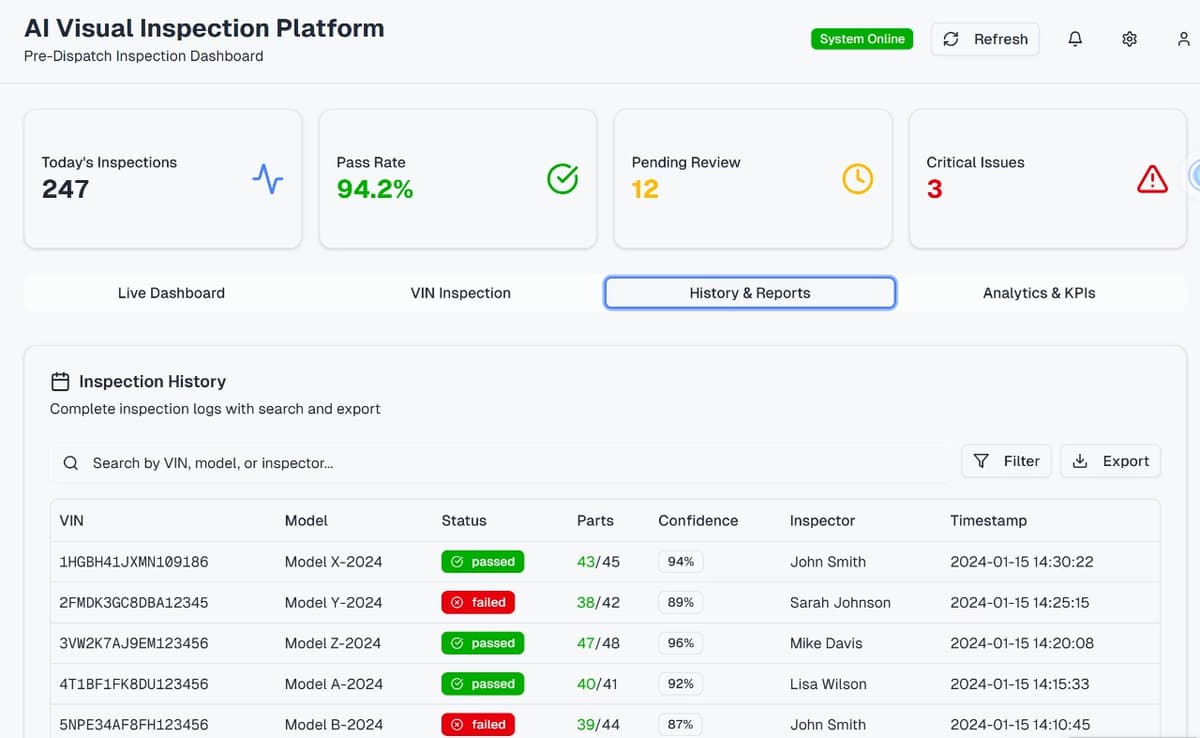Click the search magnifier icon

coord(70,463)
